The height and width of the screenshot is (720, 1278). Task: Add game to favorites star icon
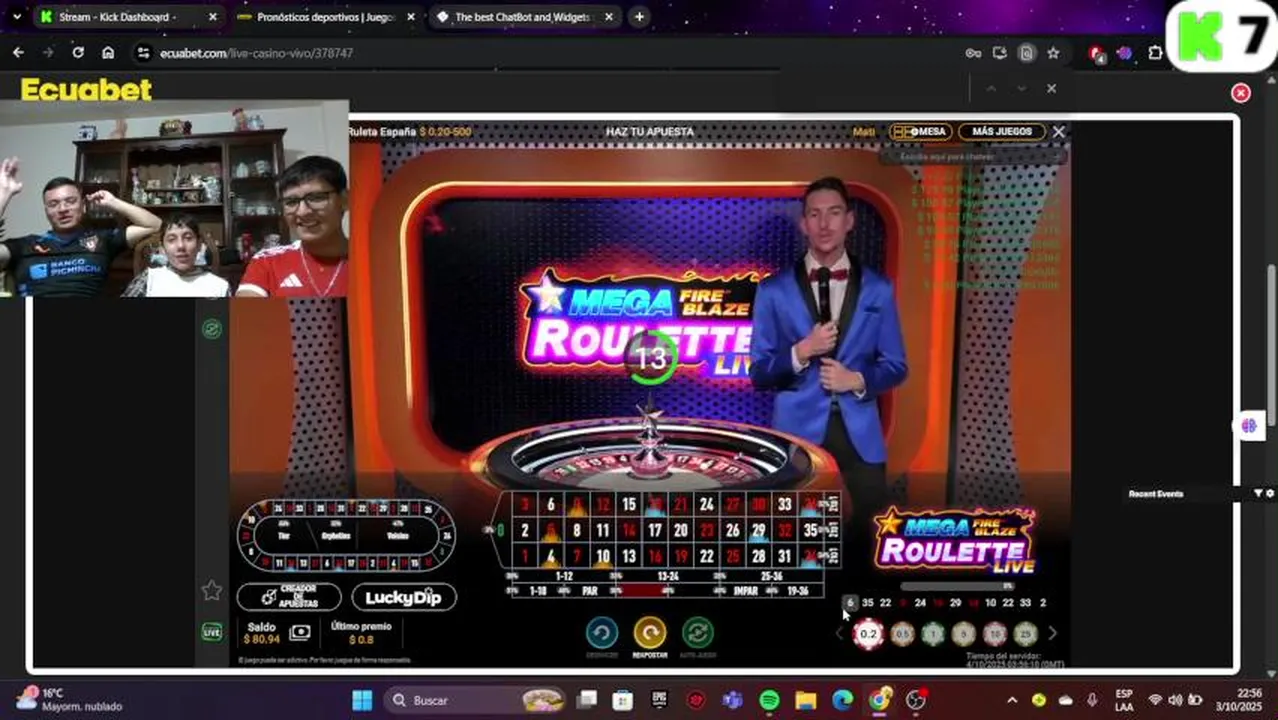tap(212, 591)
